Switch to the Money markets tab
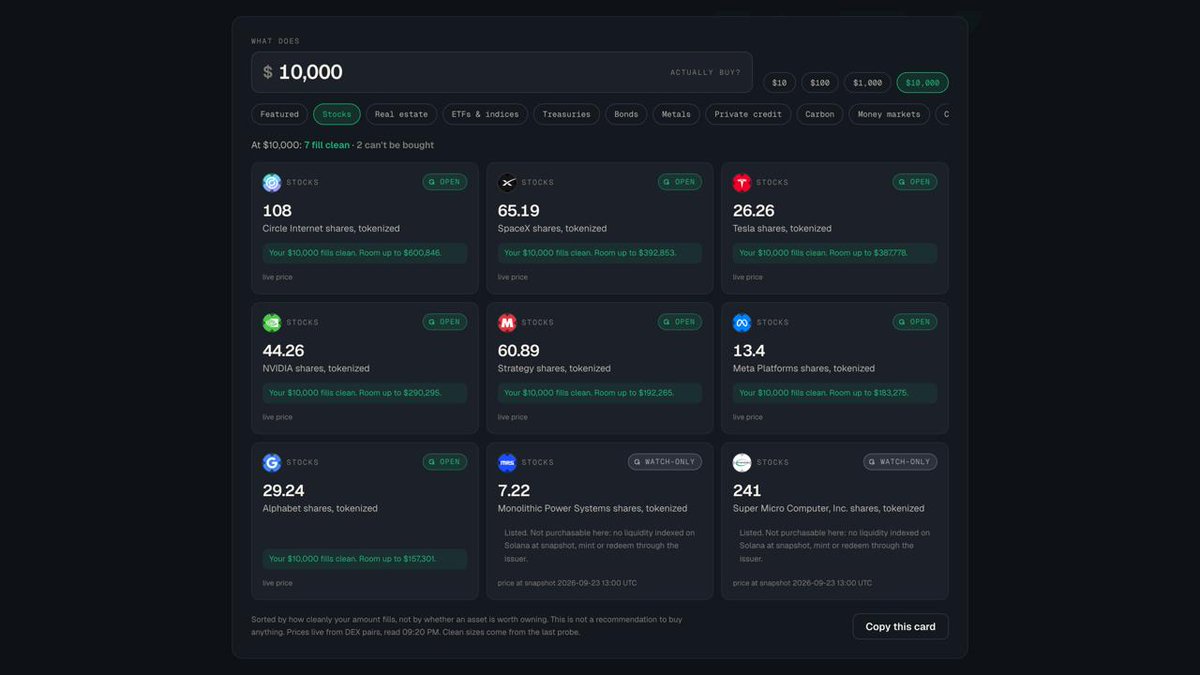 click(x=889, y=114)
